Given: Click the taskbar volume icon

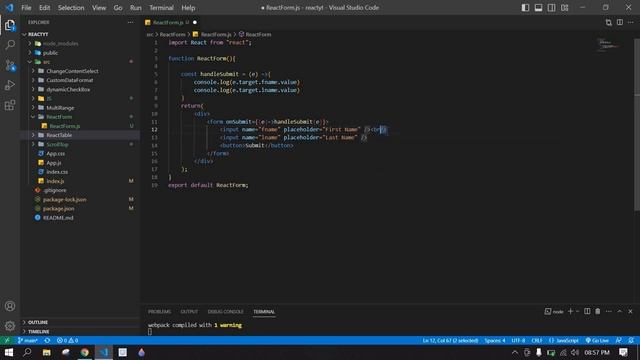Looking at the screenshot, I should pos(575,352).
